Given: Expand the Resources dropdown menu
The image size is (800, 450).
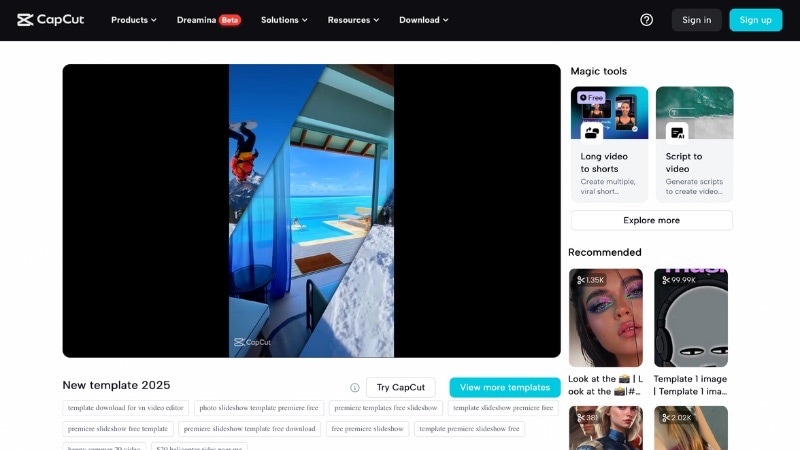Looking at the screenshot, I should pos(353,20).
